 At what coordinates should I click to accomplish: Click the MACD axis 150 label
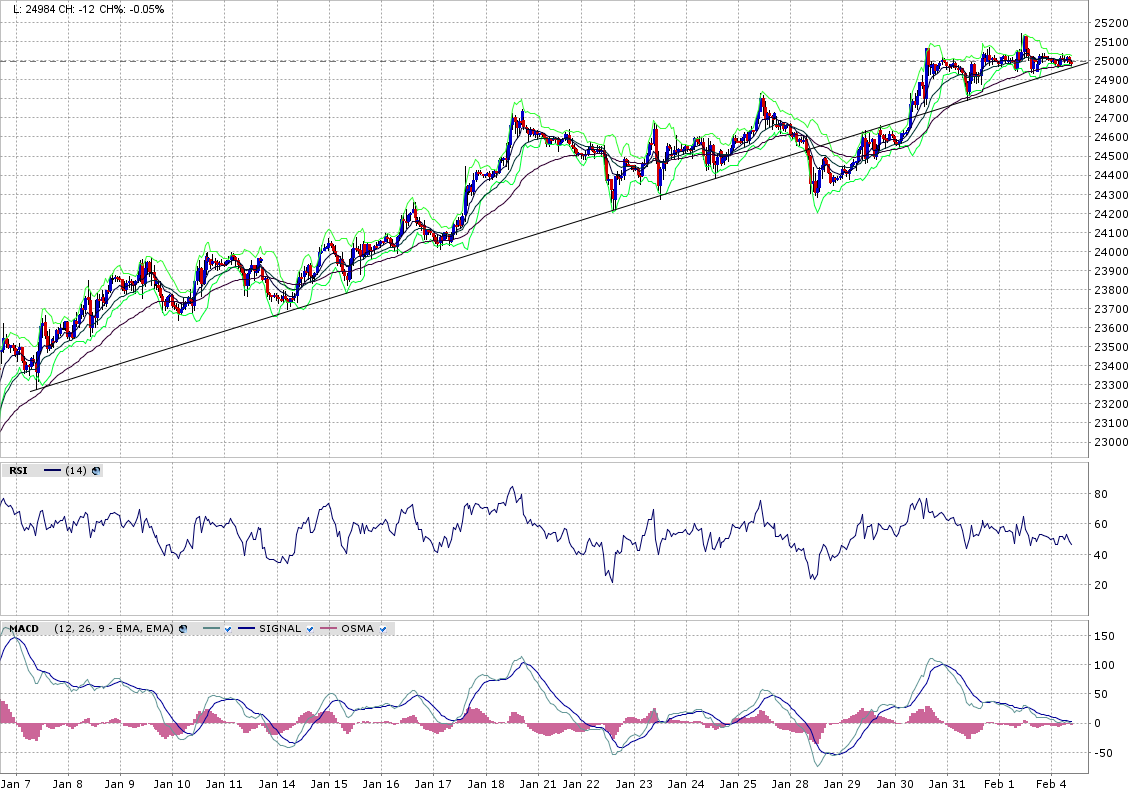[x=1104, y=636]
